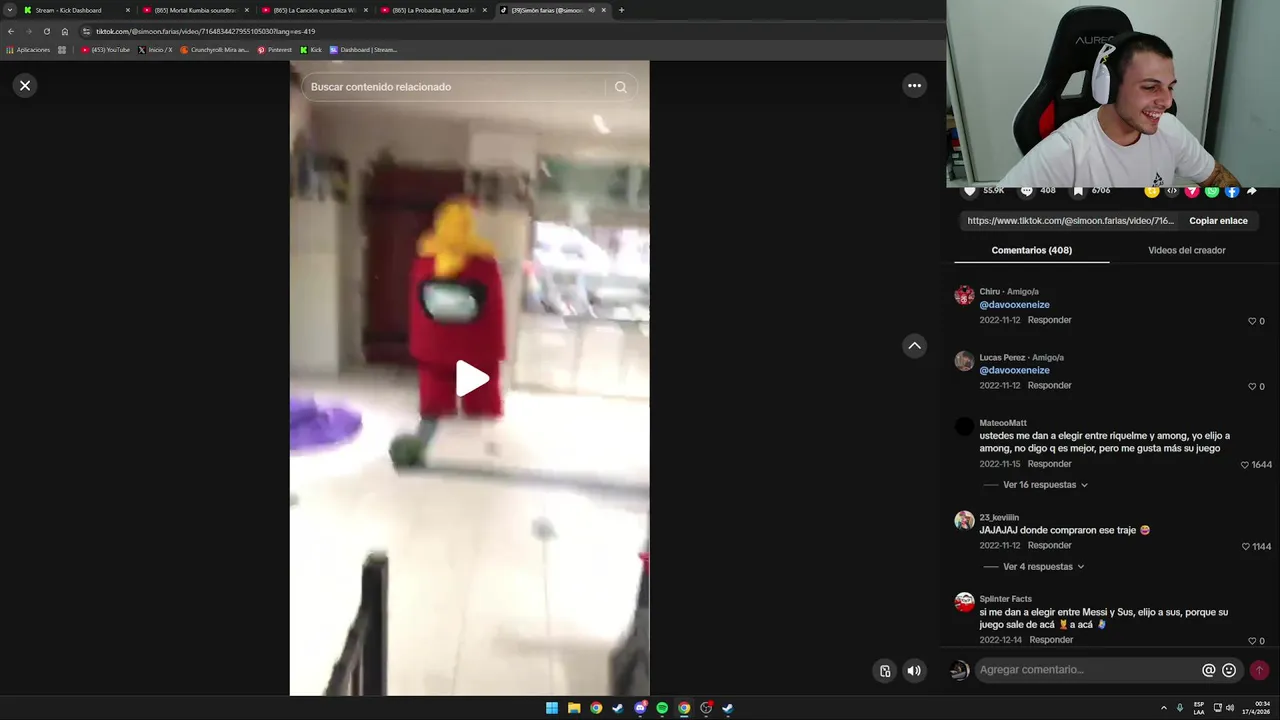
Task: Mute the TikTok video volume
Action: (x=914, y=671)
